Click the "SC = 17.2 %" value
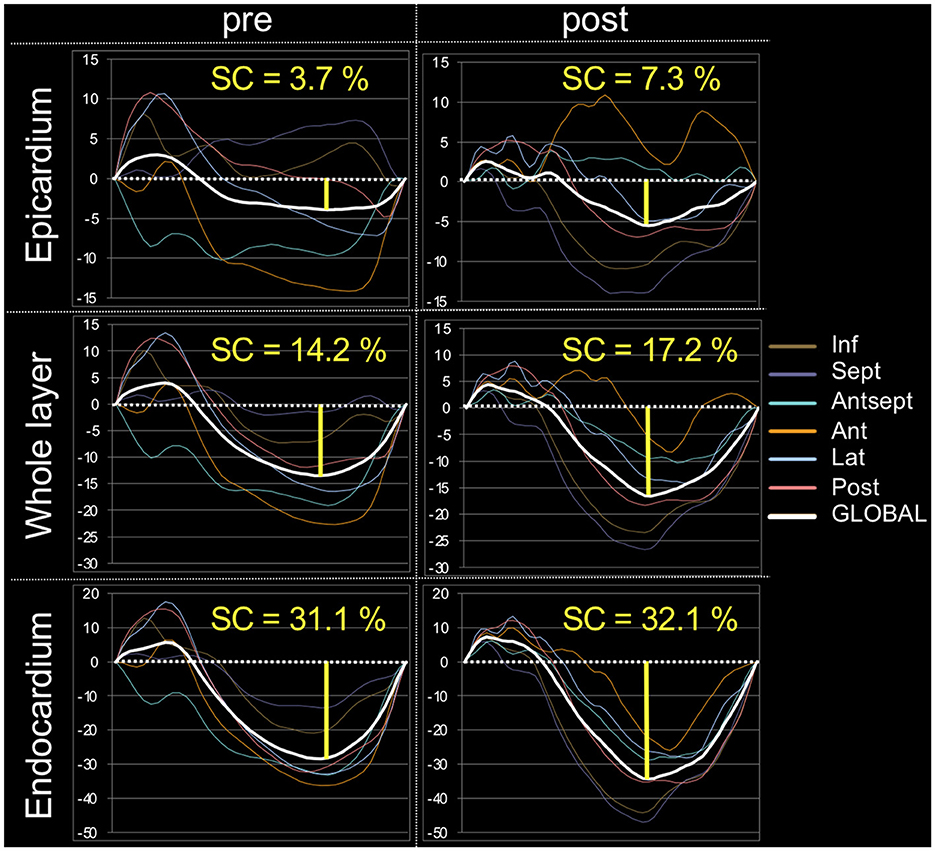The image size is (935, 851). (650, 350)
